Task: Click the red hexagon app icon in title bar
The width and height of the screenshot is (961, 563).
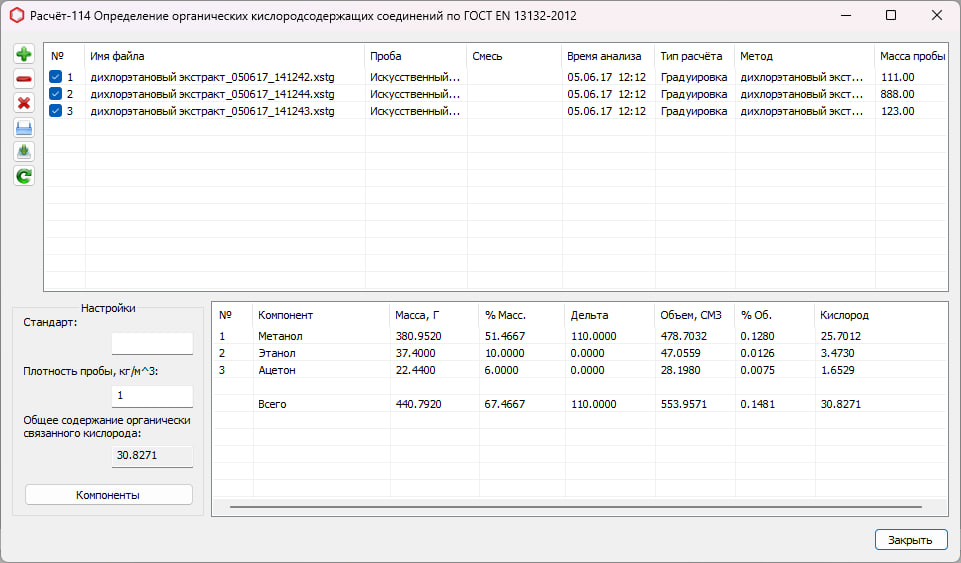Action: point(17,15)
